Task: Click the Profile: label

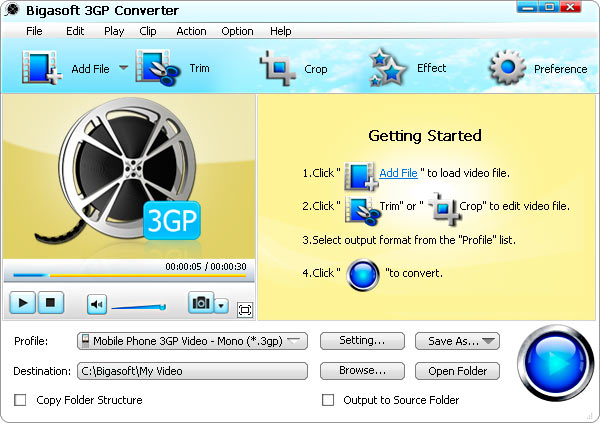Action: pyautogui.click(x=31, y=341)
